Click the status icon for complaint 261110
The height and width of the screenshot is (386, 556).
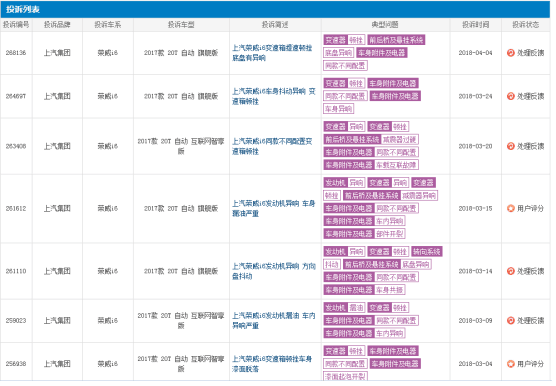[x=511, y=271]
